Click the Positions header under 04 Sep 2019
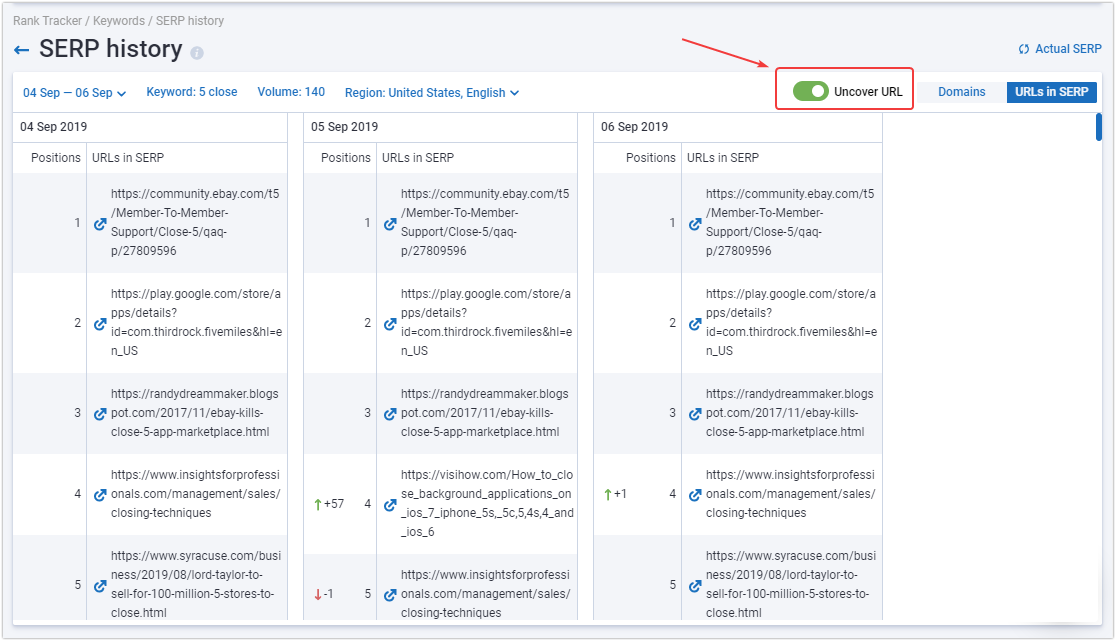This screenshot has width=1116, height=641. (x=56, y=158)
